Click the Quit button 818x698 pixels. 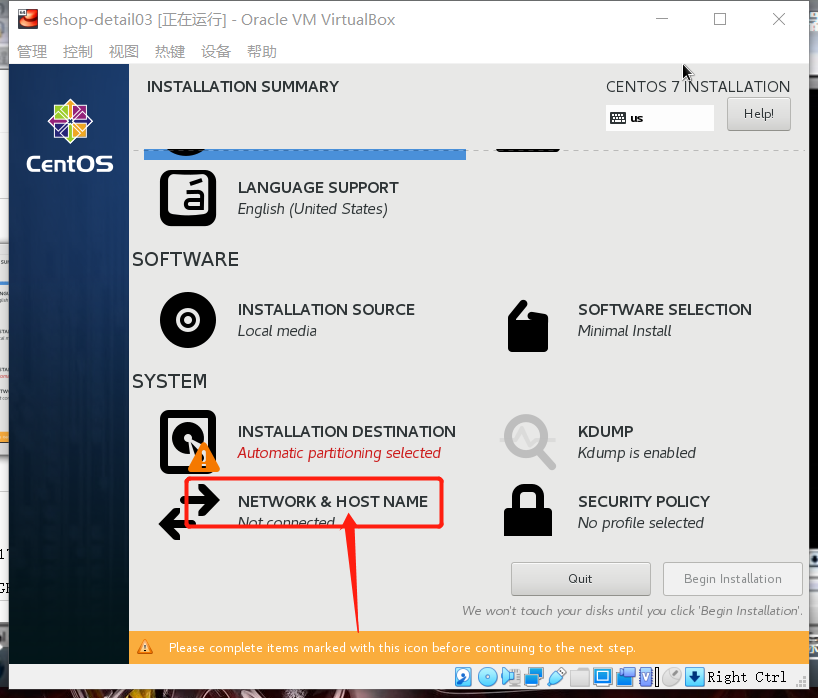581,579
